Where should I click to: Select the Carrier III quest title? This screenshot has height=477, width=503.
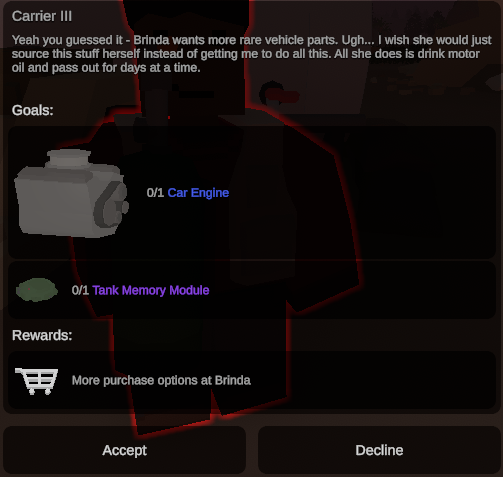click(x=42, y=16)
